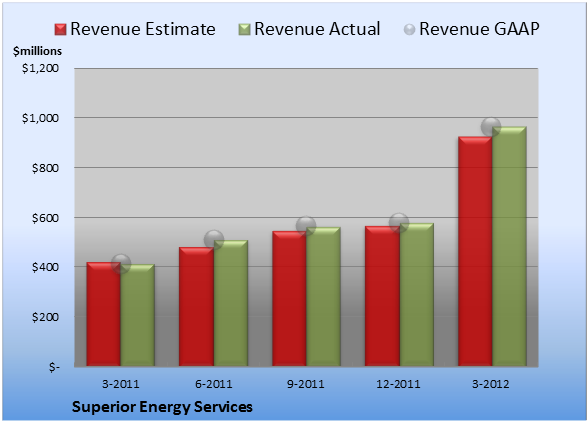The height and width of the screenshot is (422, 588).
Task: Click the '$1,200' y-axis value
Action: (x=40, y=68)
